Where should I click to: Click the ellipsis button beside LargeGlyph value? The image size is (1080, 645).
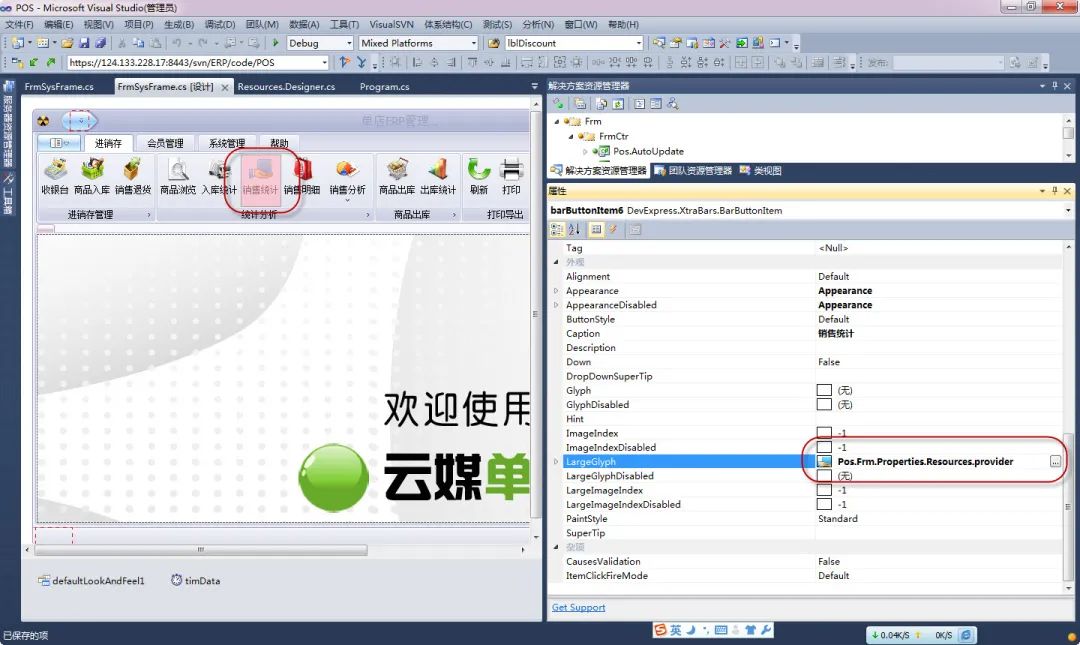pos(1055,461)
